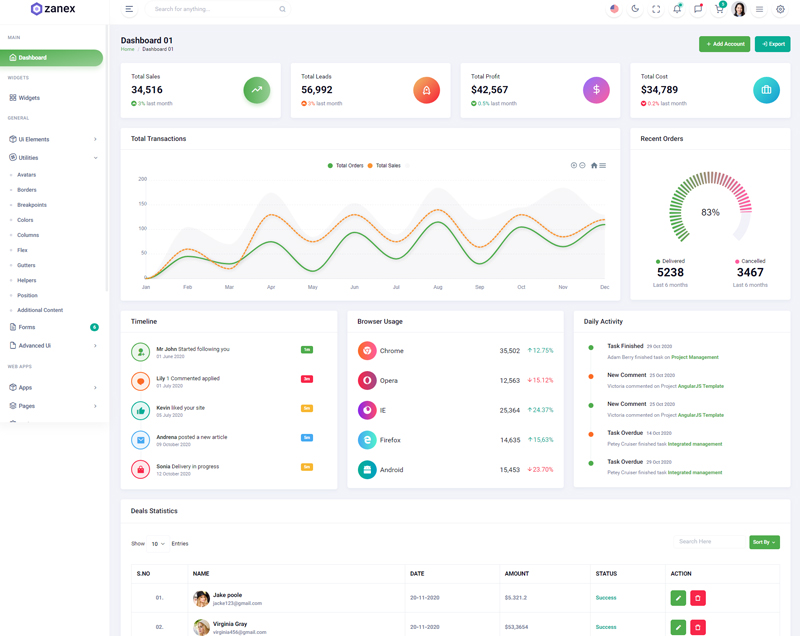This screenshot has width=800, height=636.
Task: Toggle dark mode with the moon icon
Action: click(635, 9)
